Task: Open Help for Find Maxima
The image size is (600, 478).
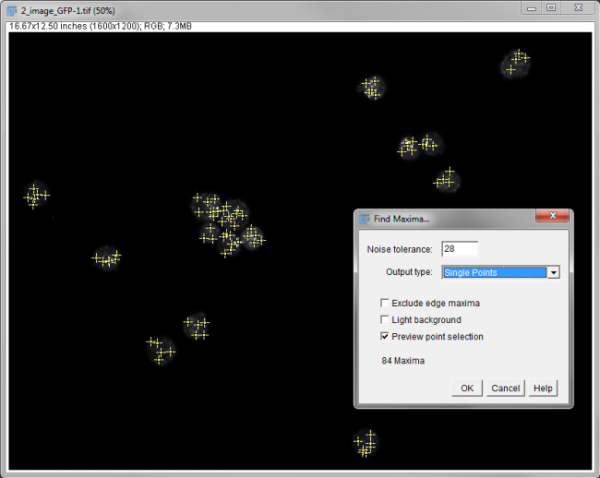Action: pyautogui.click(x=542, y=388)
